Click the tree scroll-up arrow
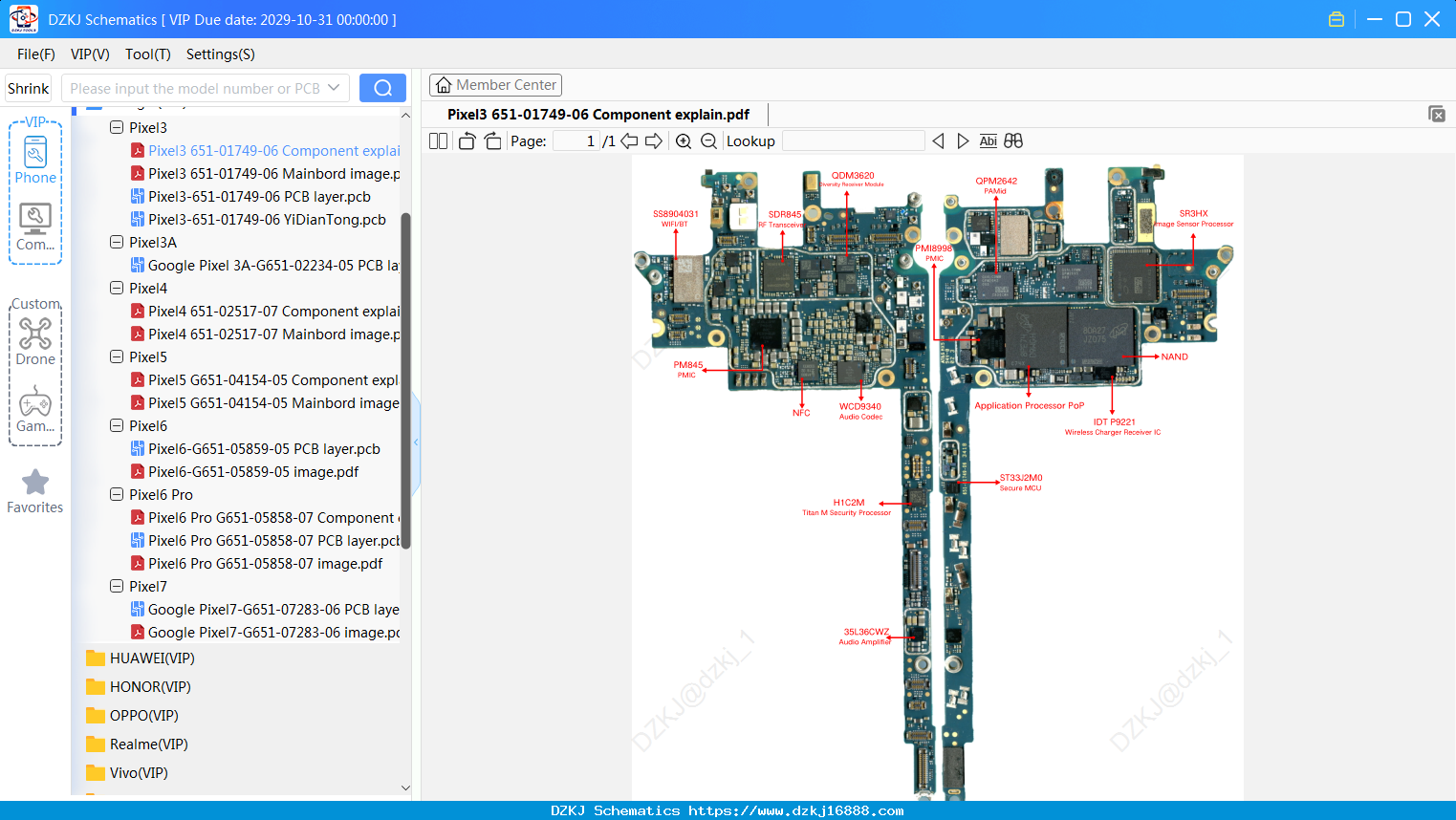Viewport: 1456px width, 820px height. [x=405, y=115]
